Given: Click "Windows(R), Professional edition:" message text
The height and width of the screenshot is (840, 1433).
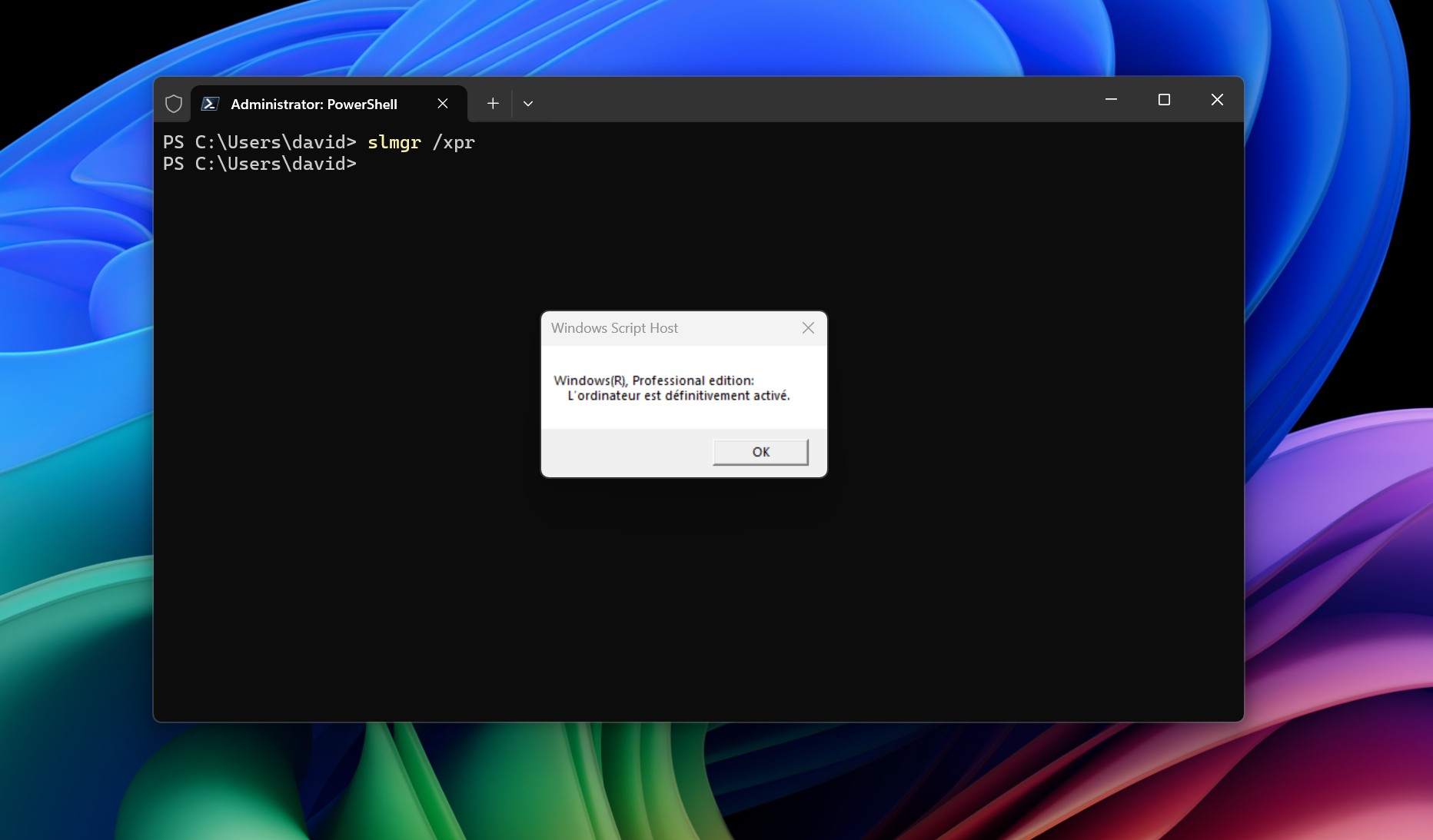Looking at the screenshot, I should (653, 380).
